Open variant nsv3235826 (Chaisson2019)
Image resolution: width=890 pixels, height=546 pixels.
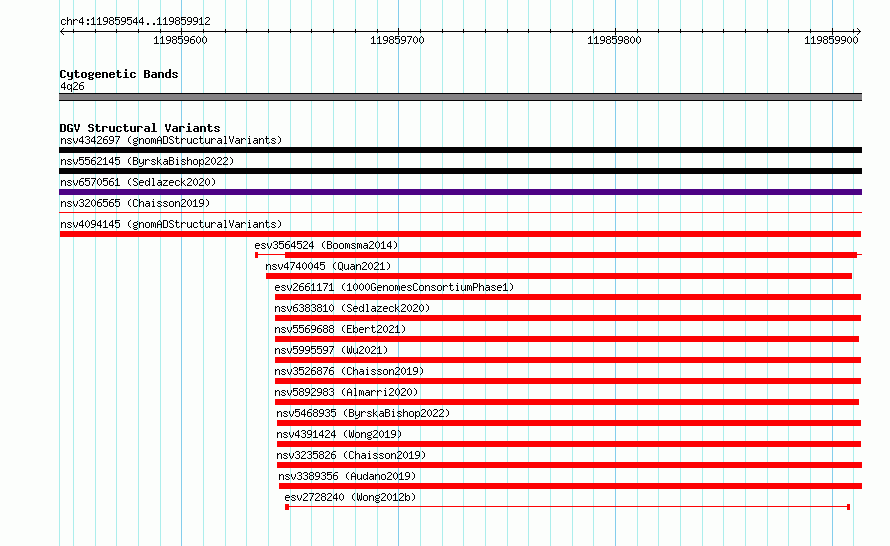click(x=351, y=455)
